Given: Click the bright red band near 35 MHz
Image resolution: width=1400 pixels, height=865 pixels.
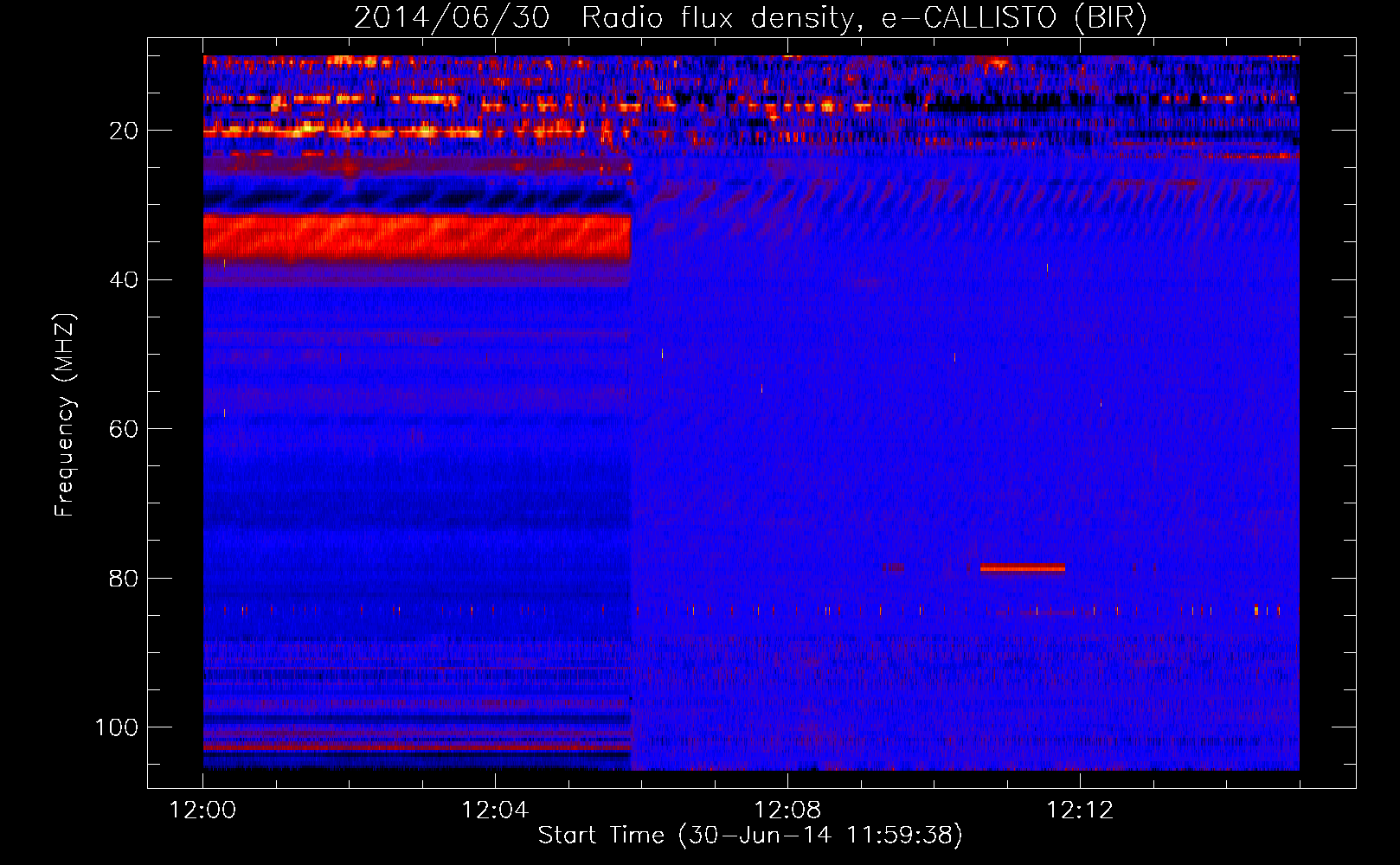Looking at the screenshot, I should click(417, 238).
